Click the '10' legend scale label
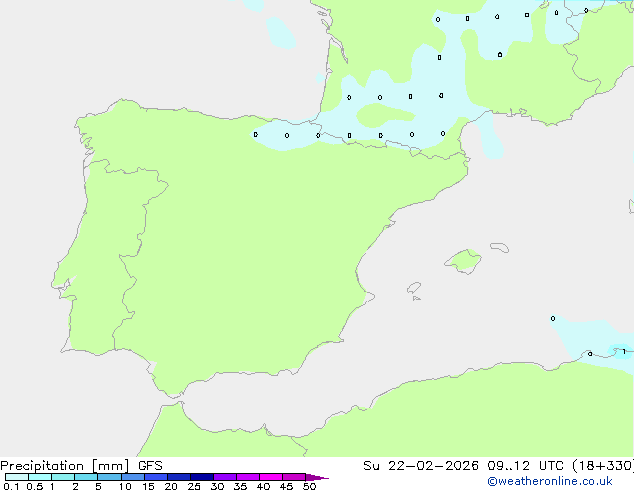 (x=125, y=486)
